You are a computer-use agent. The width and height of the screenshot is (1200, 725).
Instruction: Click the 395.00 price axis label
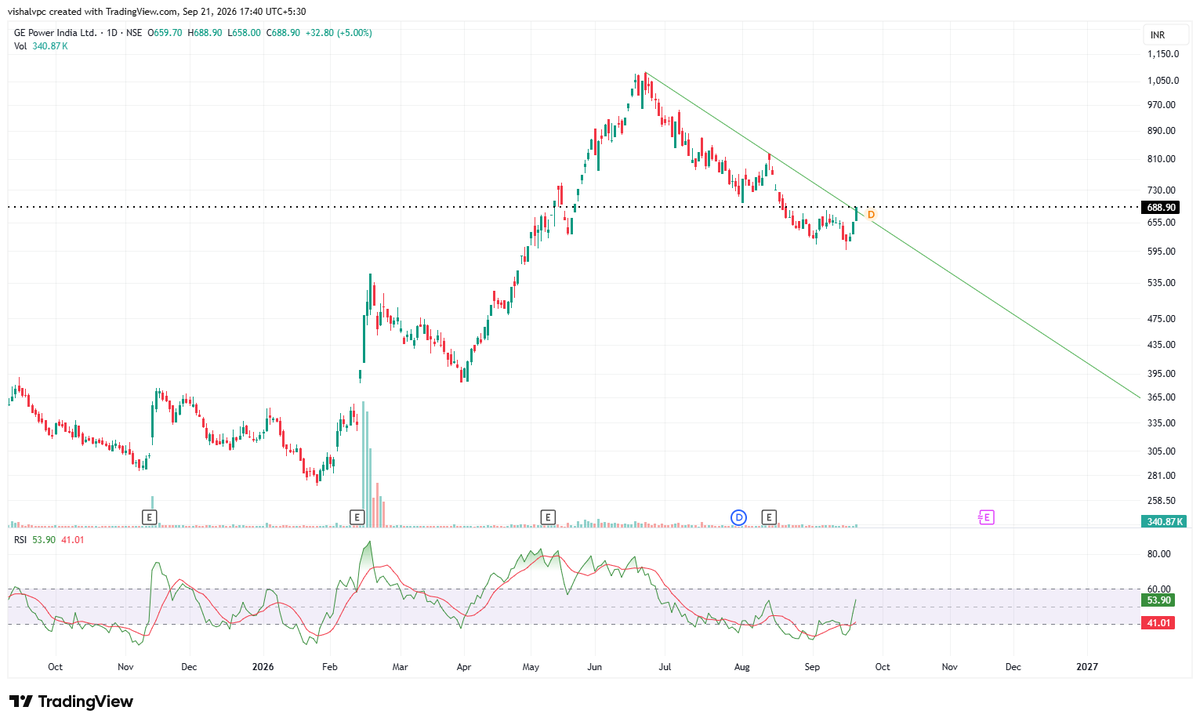pos(1163,374)
